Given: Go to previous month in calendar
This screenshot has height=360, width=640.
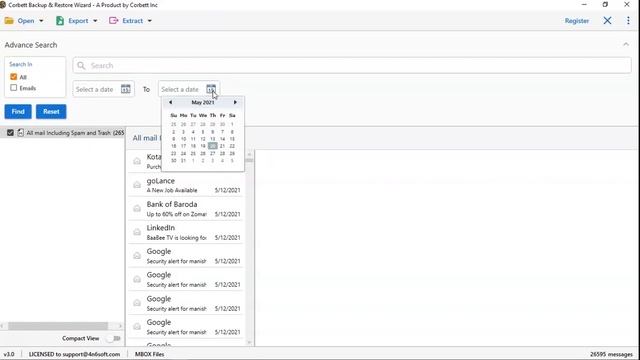Looking at the screenshot, I should pos(170,102).
